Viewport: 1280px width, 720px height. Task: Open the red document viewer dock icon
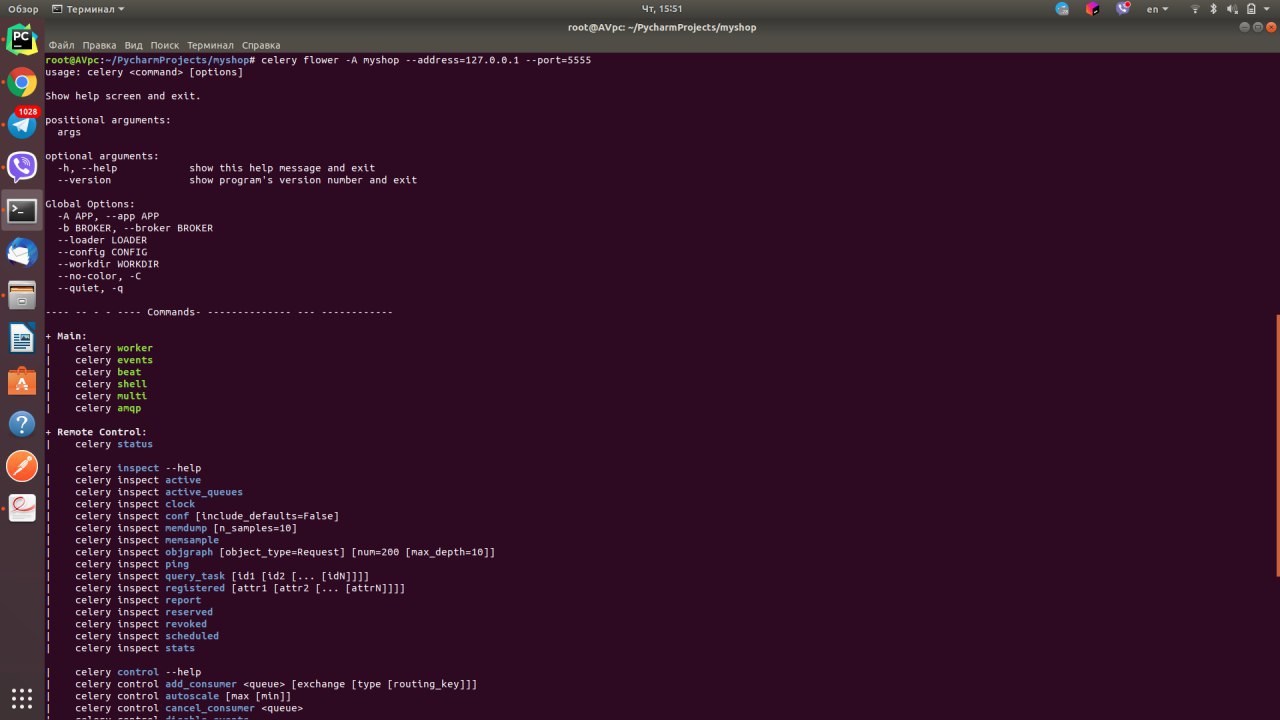click(x=22, y=508)
